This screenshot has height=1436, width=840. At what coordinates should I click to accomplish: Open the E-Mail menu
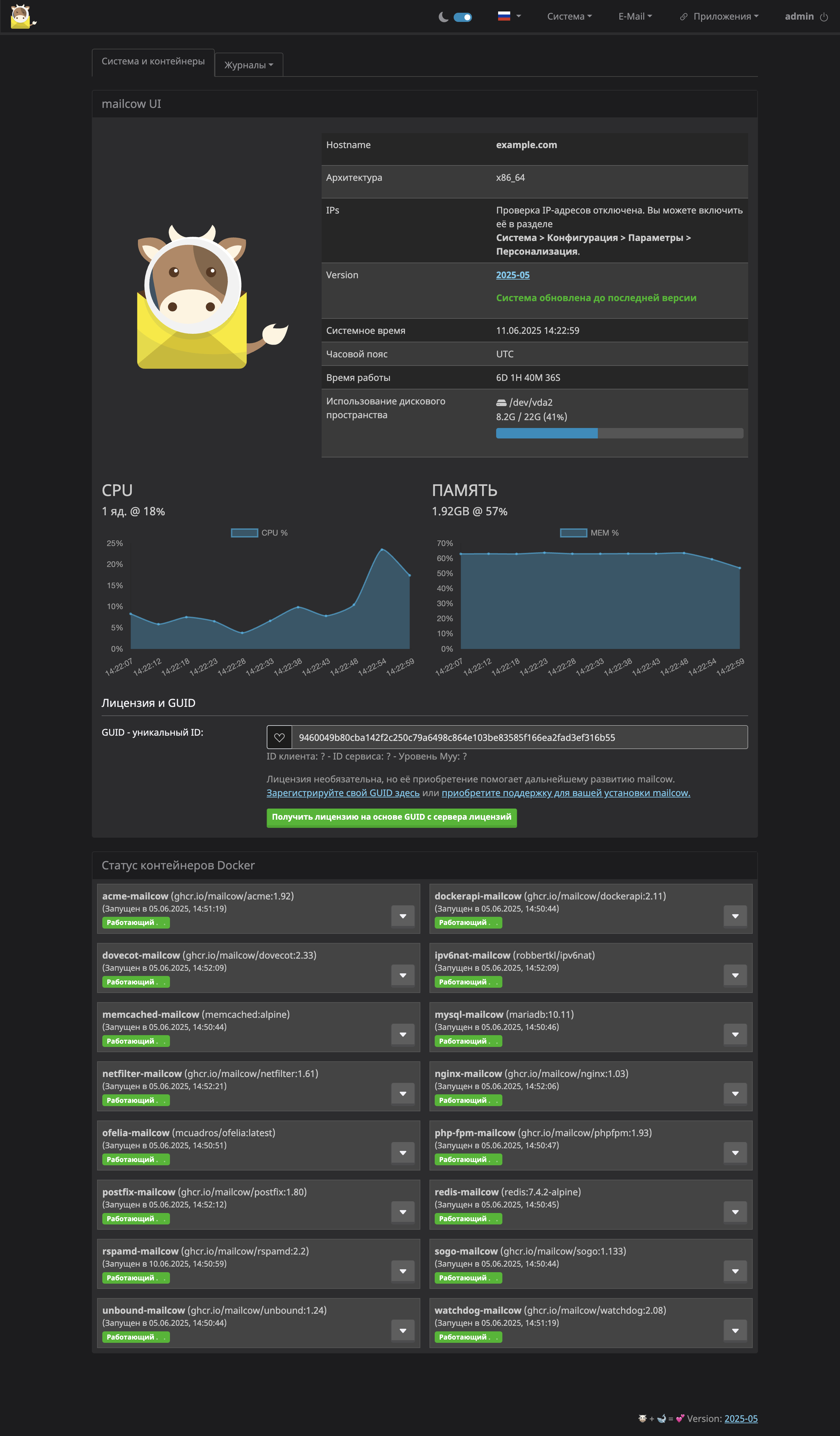click(x=635, y=17)
